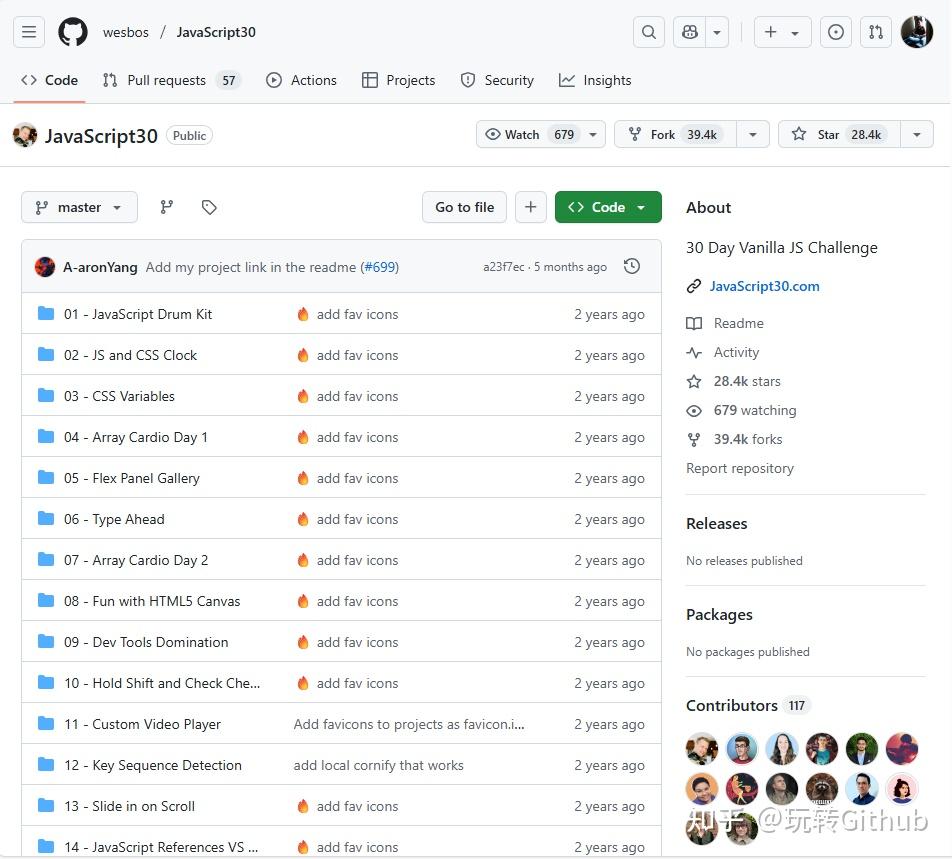Open the issues circle-dot icon
This screenshot has height=859, width=952.
[x=835, y=32]
